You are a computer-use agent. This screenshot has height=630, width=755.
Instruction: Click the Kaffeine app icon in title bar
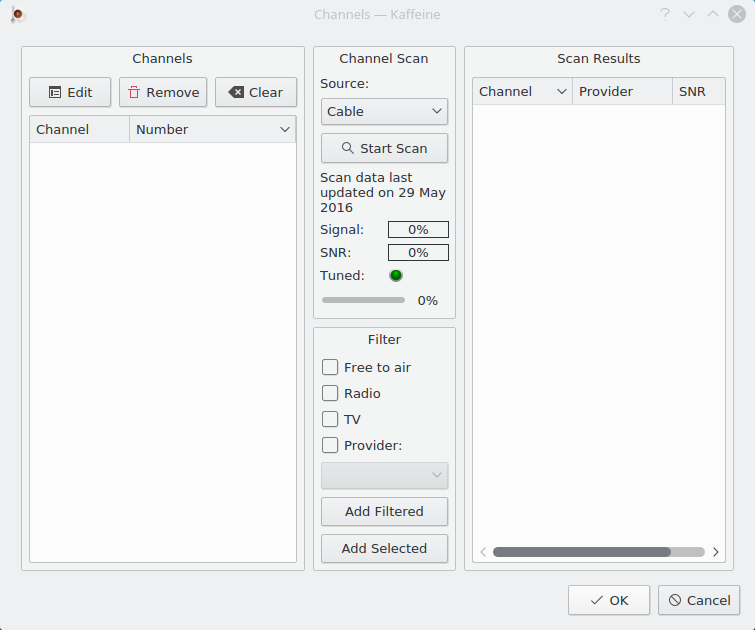tap(17, 14)
